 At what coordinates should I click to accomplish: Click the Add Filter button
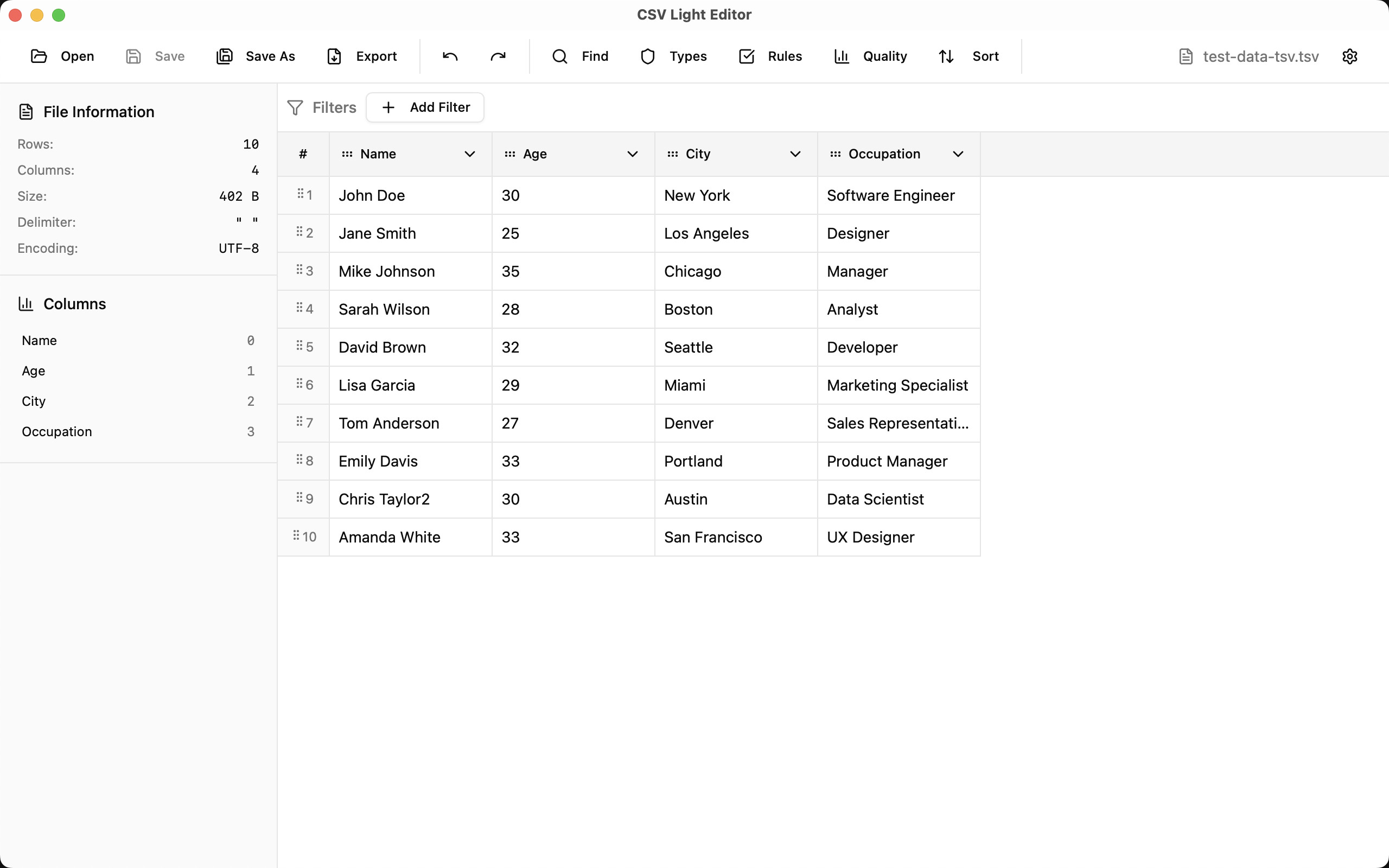[425, 107]
